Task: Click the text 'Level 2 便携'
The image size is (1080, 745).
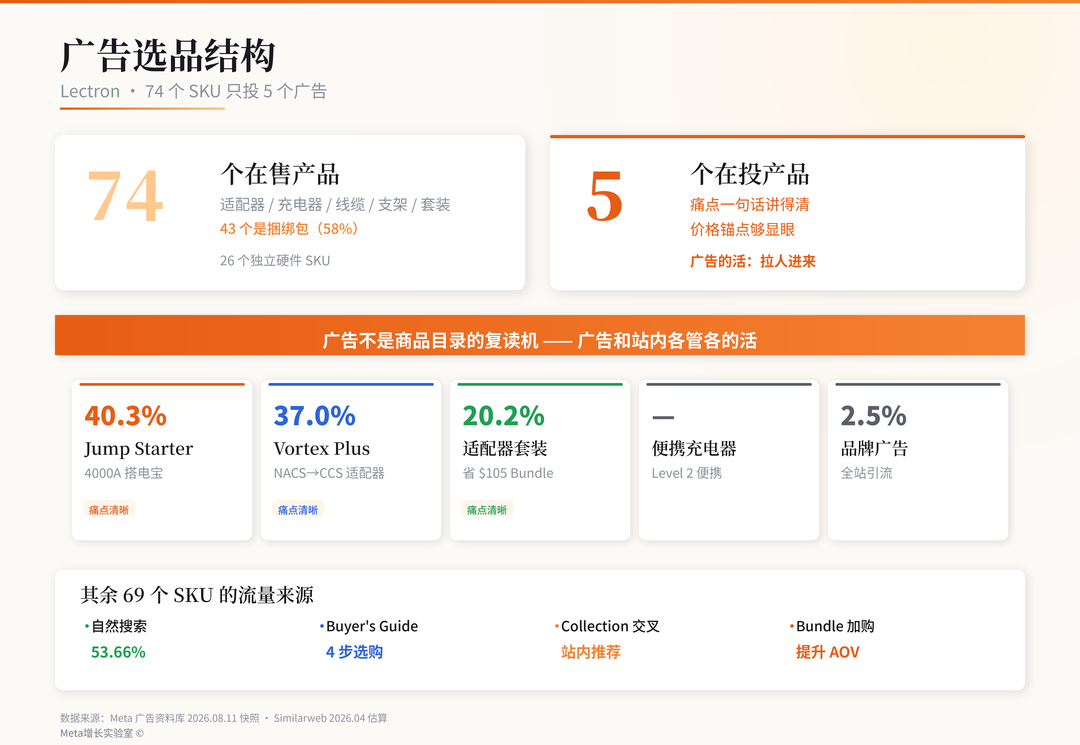Action: (687, 473)
